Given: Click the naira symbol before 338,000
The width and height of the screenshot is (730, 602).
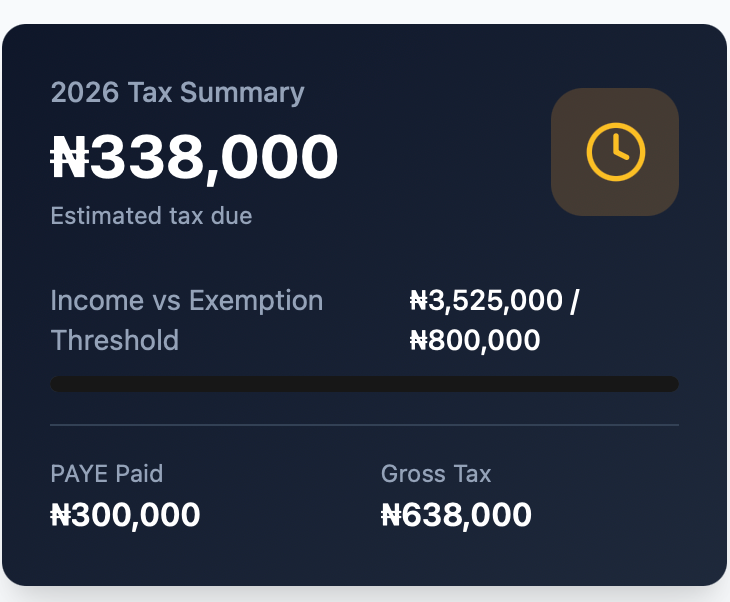Looking at the screenshot, I should (x=69, y=158).
